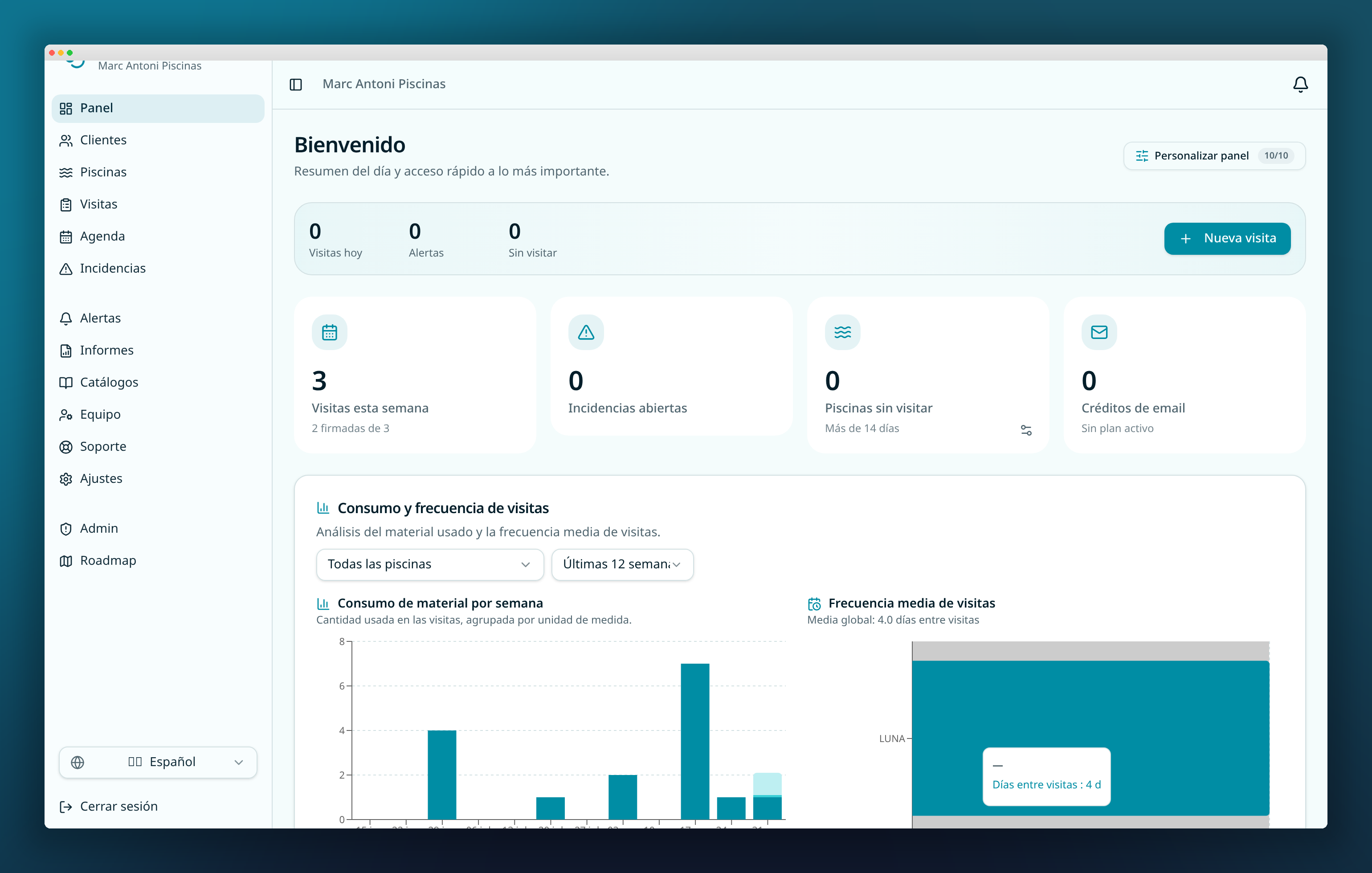The height and width of the screenshot is (873, 1372).
Task: Click Personalizar panel button
Action: [1214, 155]
